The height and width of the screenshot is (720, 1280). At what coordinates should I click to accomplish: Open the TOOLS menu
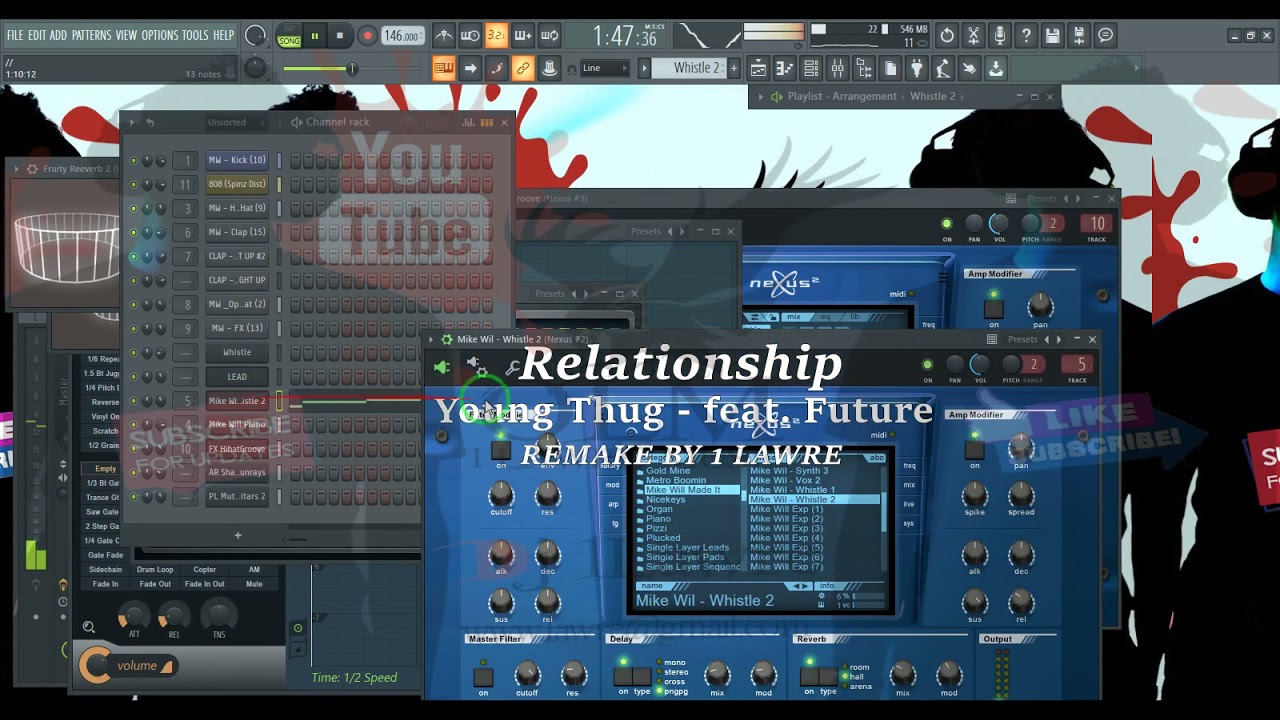195,35
